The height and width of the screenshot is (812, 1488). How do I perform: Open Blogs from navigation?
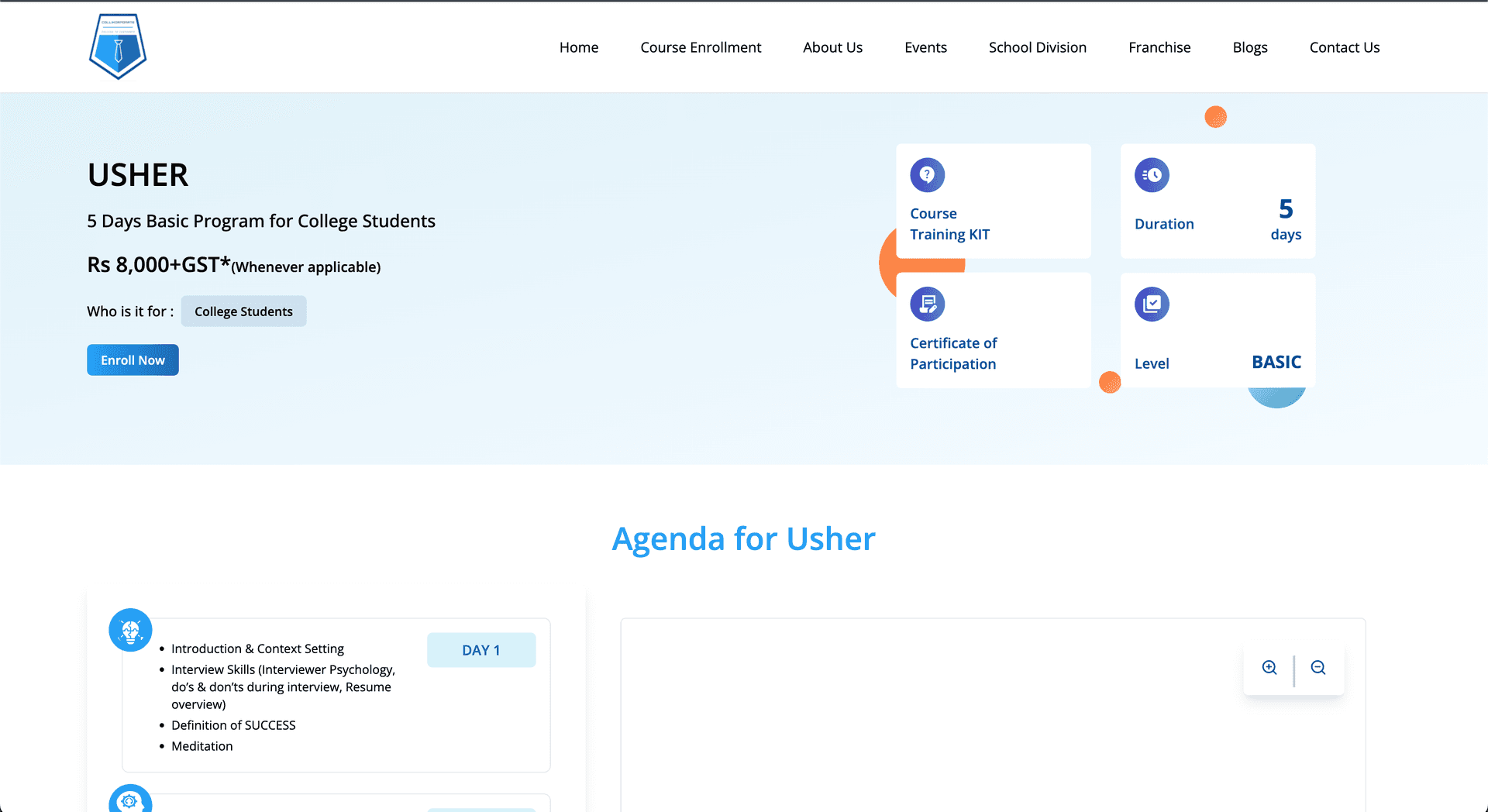pyautogui.click(x=1250, y=47)
